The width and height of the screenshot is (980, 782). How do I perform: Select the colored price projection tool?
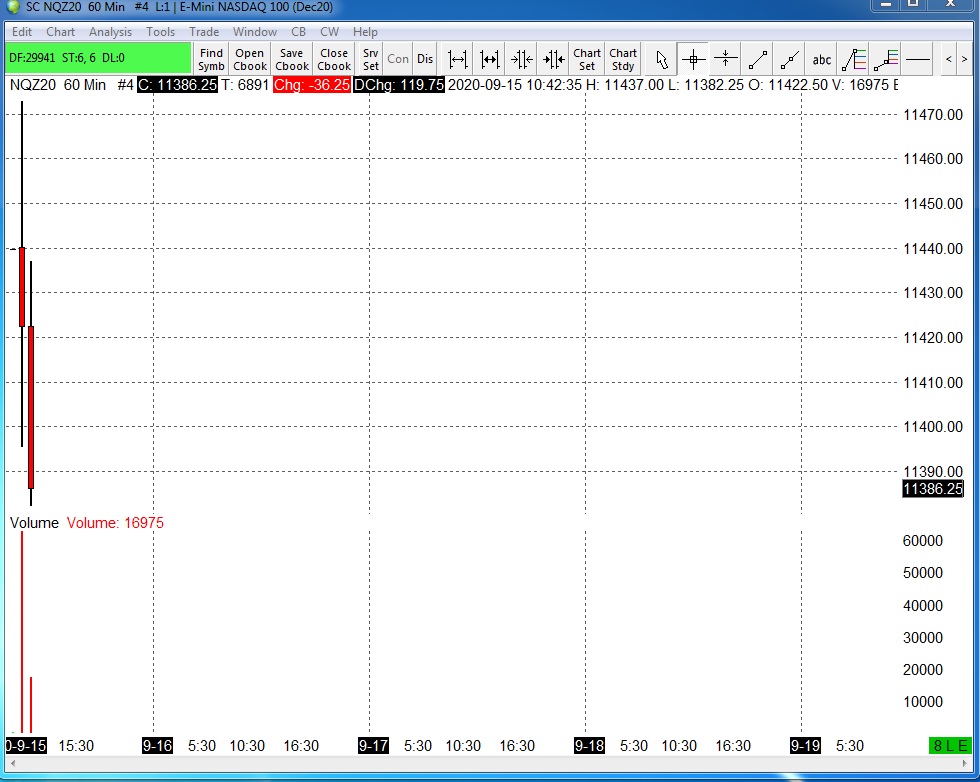886,59
